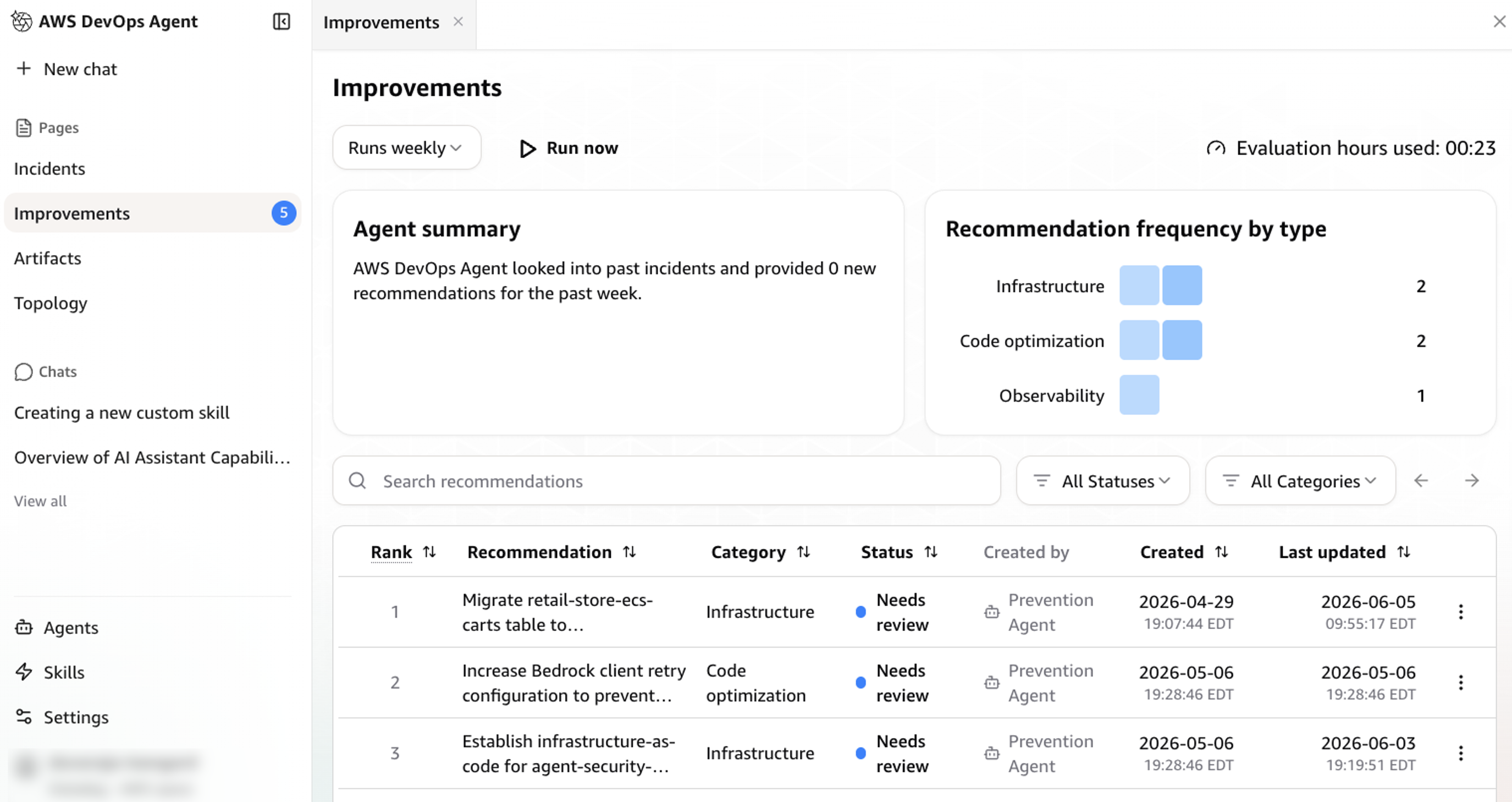
Task: Click the search recommendations field
Action: tap(666, 481)
